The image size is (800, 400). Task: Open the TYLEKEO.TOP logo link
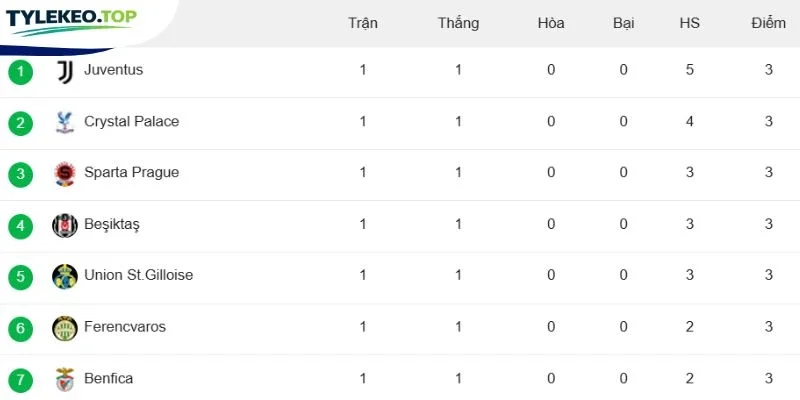(71, 22)
